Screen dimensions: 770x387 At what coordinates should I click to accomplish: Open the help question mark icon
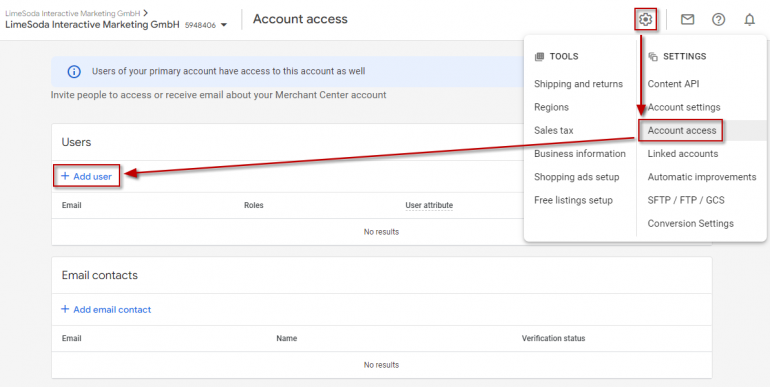[x=718, y=20]
